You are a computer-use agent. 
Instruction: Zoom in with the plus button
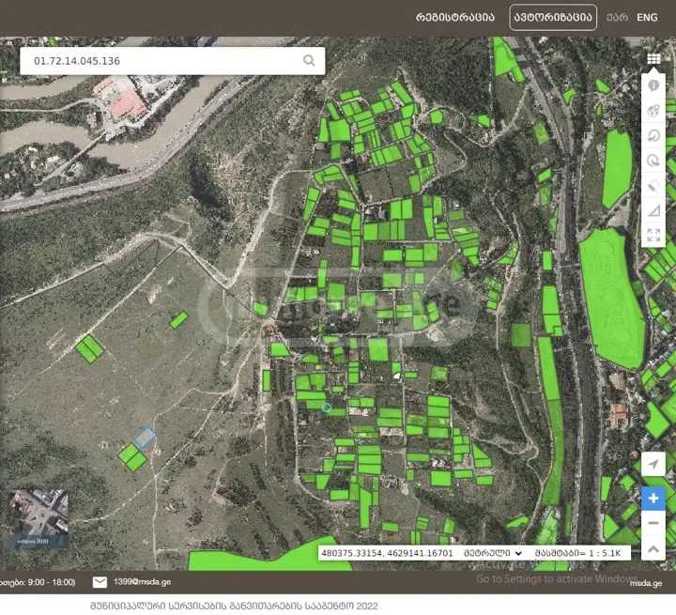[x=653, y=497]
